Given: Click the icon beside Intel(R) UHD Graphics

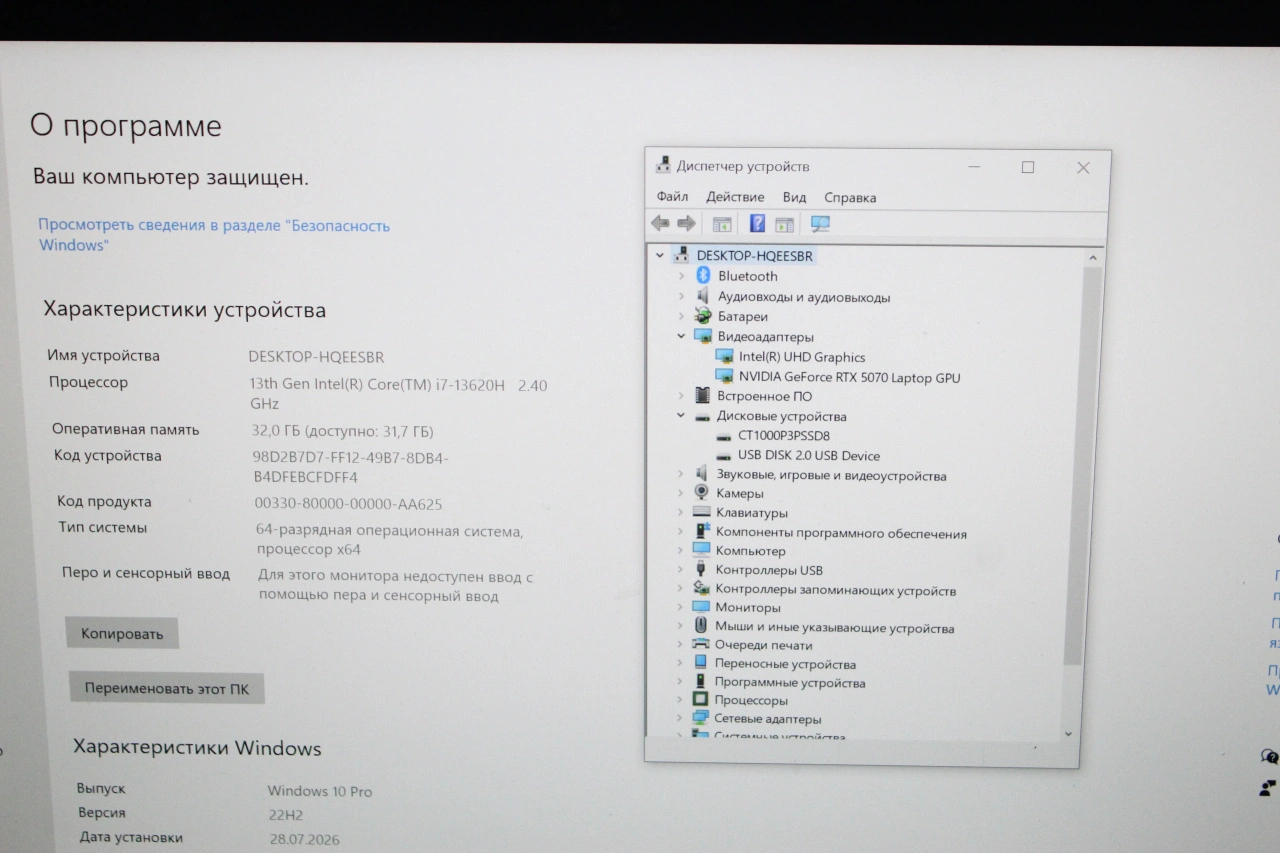Looking at the screenshot, I should pyautogui.click(x=725, y=356).
